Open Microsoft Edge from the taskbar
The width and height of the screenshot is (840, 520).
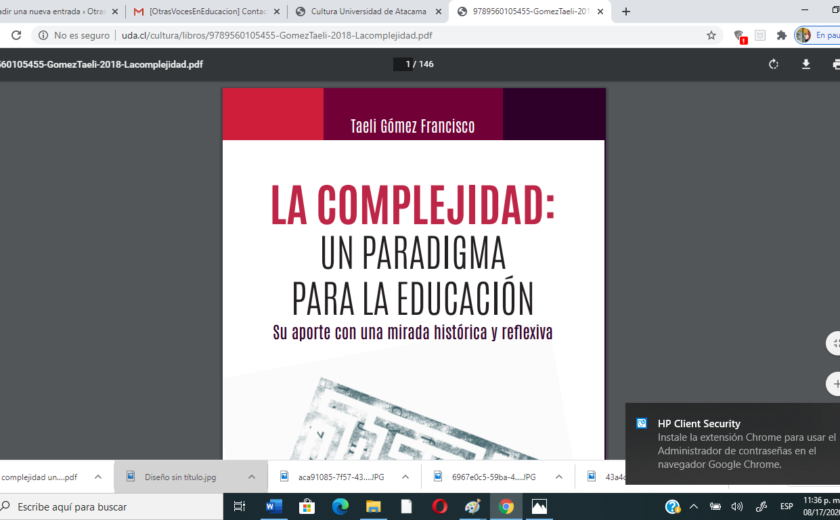click(339, 506)
